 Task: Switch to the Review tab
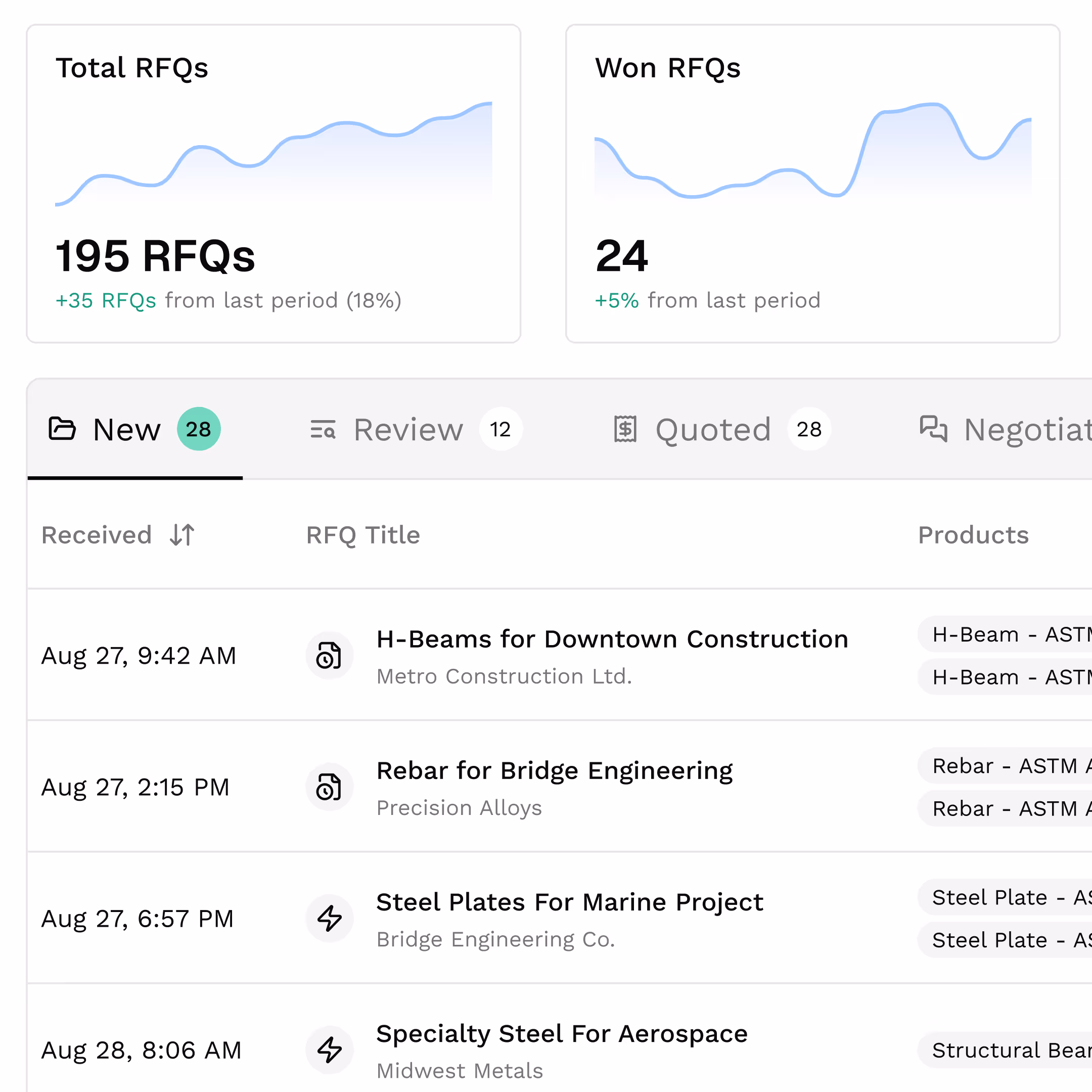point(408,430)
